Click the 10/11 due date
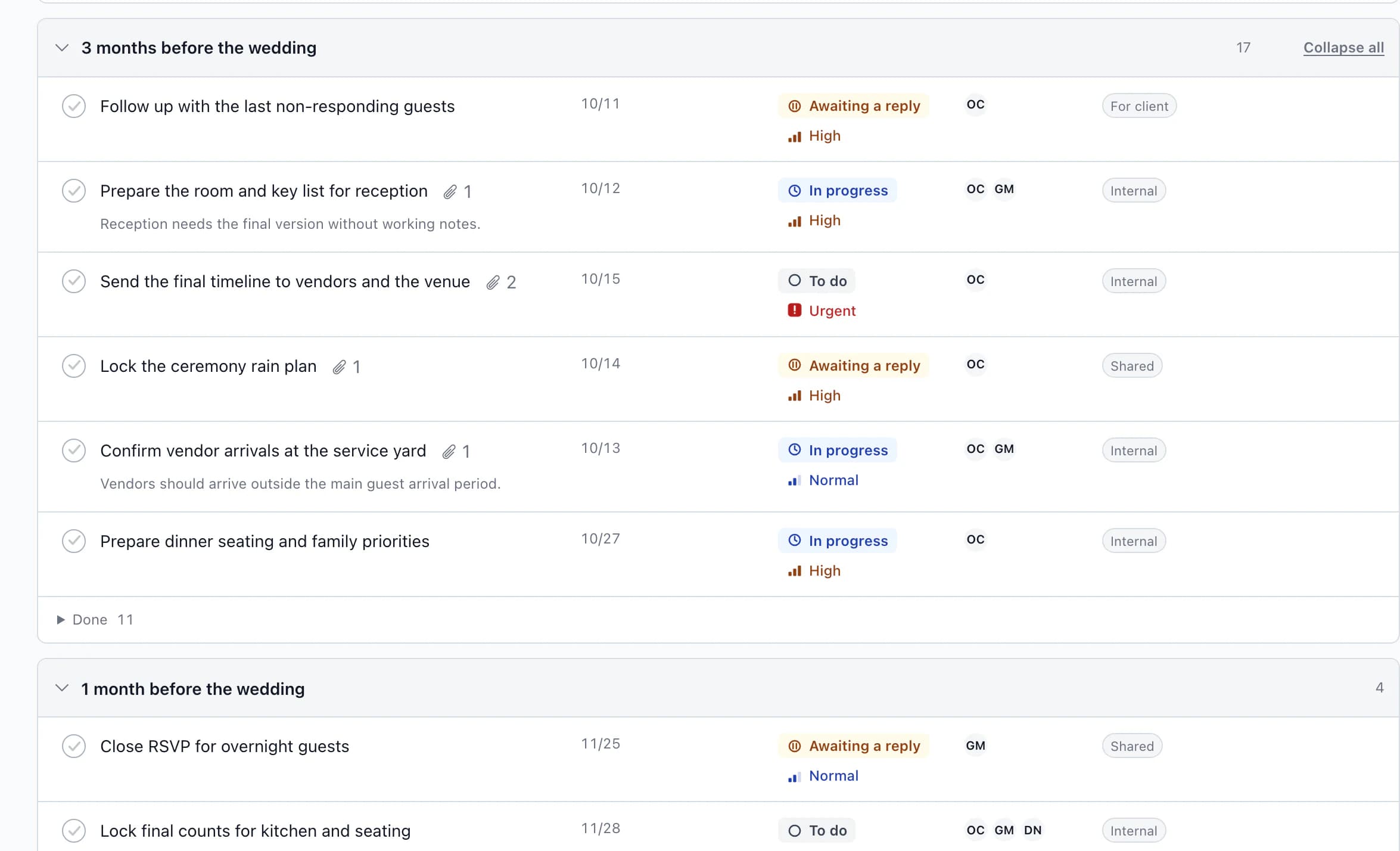The width and height of the screenshot is (1400, 851). [601, 104]
